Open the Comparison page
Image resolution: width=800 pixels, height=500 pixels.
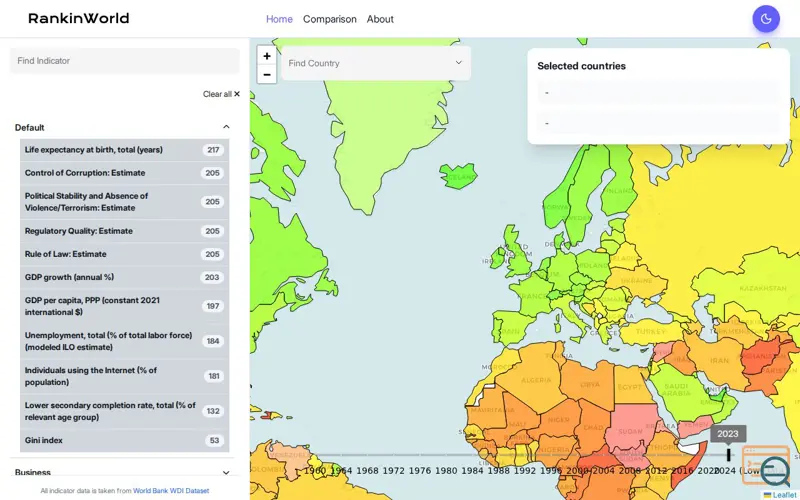tap(330, 19)
